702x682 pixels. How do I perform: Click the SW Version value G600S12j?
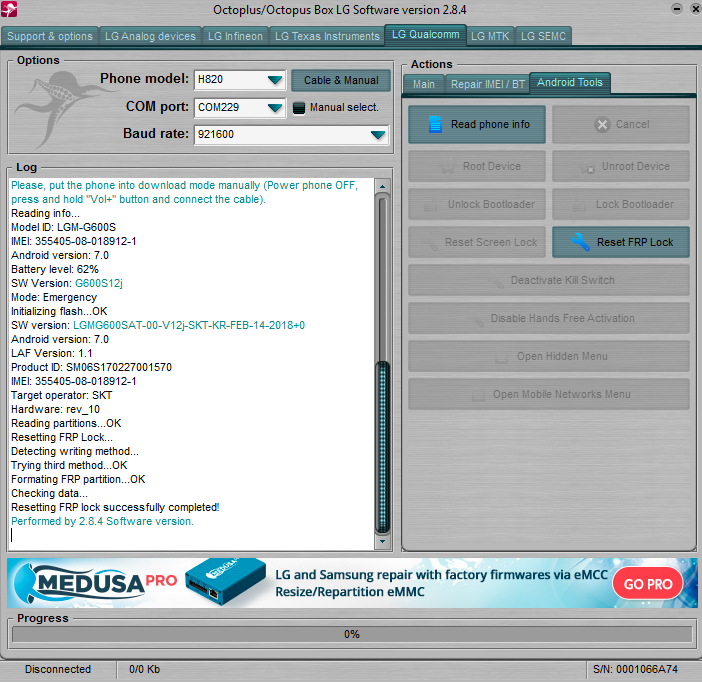[x=98, y=283]
